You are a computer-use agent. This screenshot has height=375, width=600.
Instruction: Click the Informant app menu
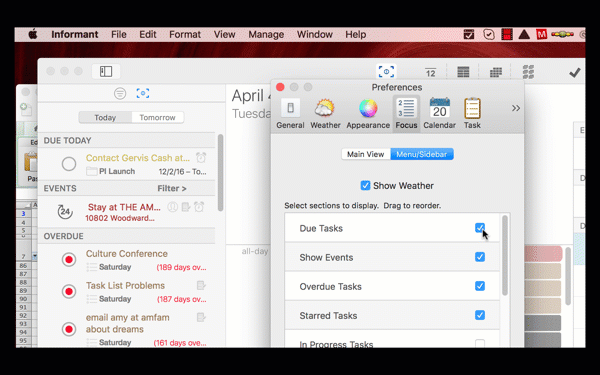(x=75, y=34)
